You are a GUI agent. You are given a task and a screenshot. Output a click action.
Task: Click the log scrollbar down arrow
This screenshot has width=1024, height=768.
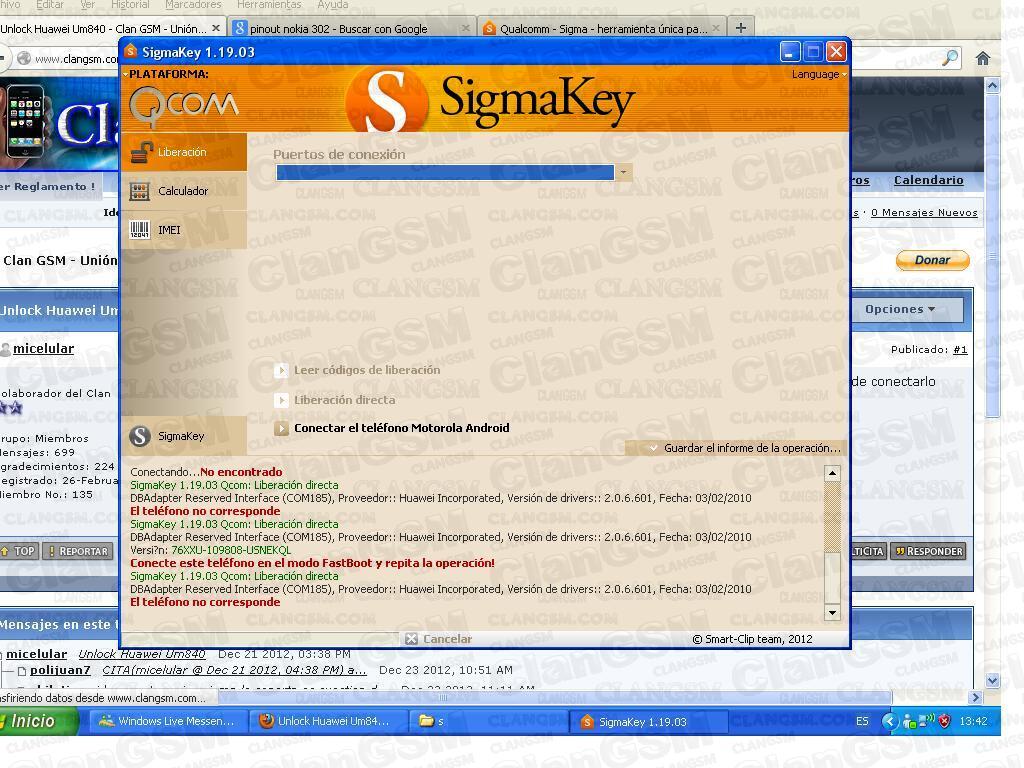(x=832, y=613)
